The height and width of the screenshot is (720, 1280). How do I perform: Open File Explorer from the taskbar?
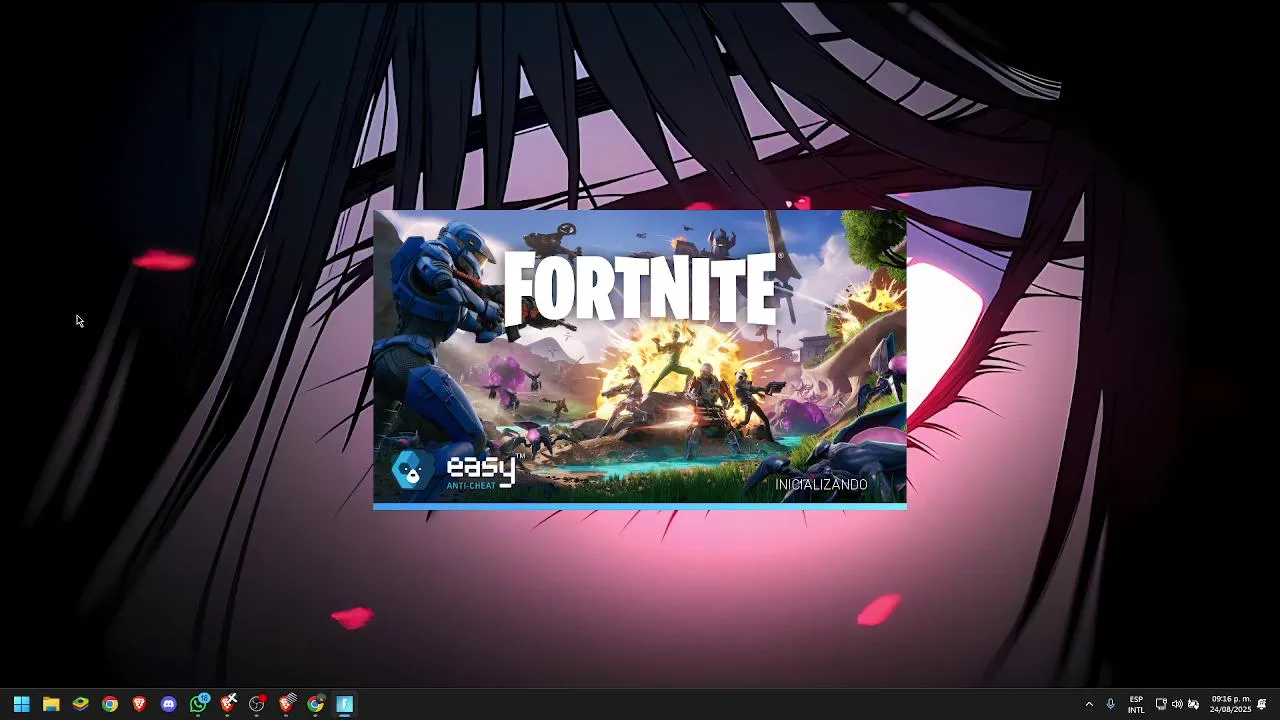click(51, 704)
